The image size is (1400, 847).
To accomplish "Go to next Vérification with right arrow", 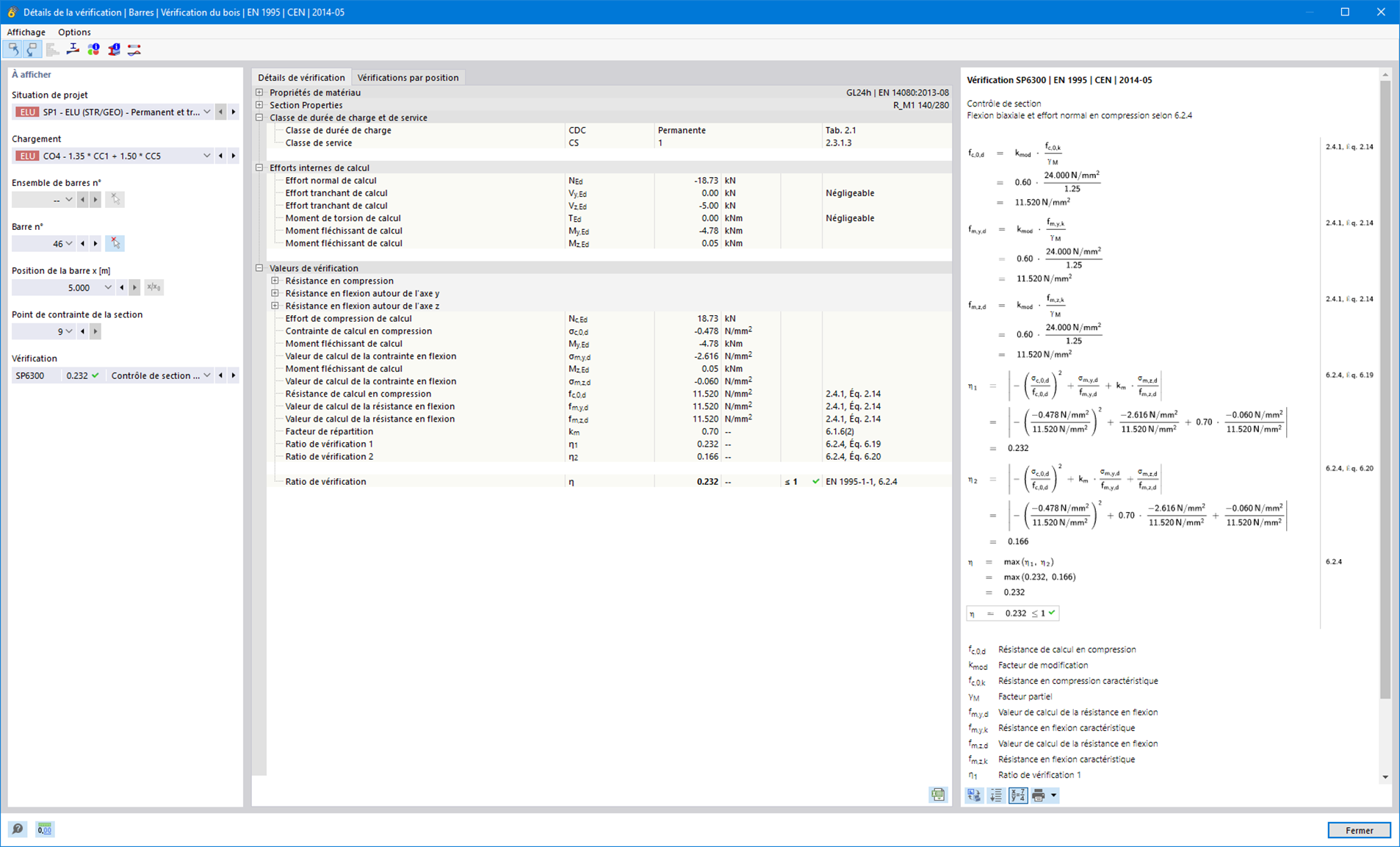I will point(234,375).
